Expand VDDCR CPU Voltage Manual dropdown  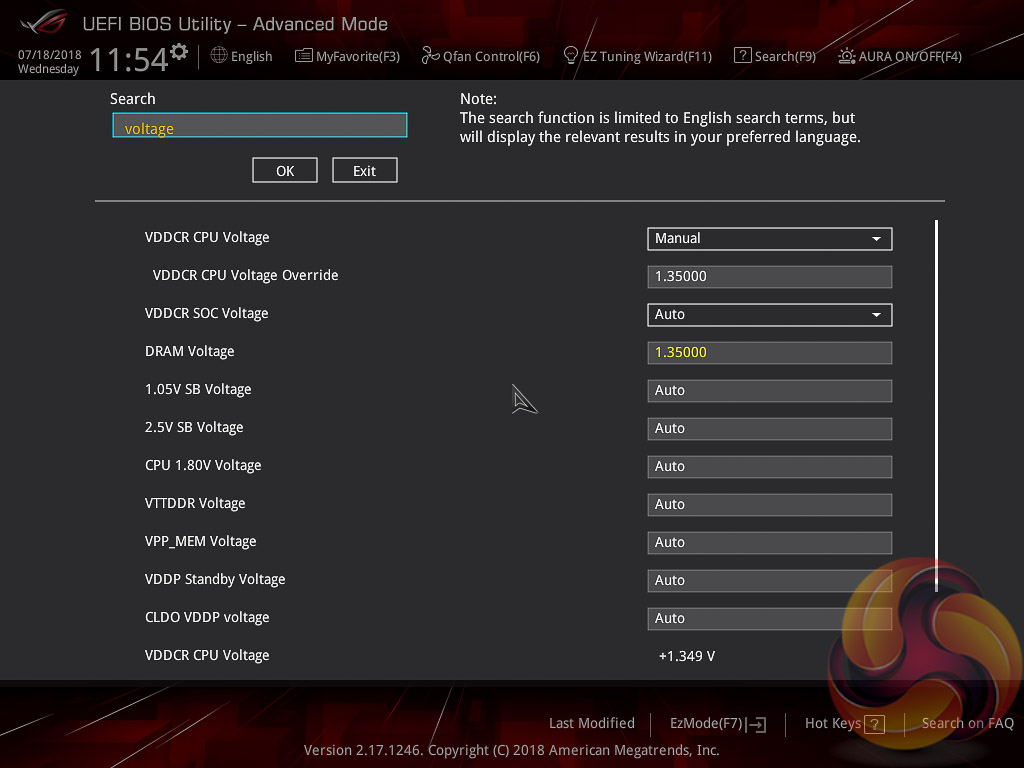(769, 239)
